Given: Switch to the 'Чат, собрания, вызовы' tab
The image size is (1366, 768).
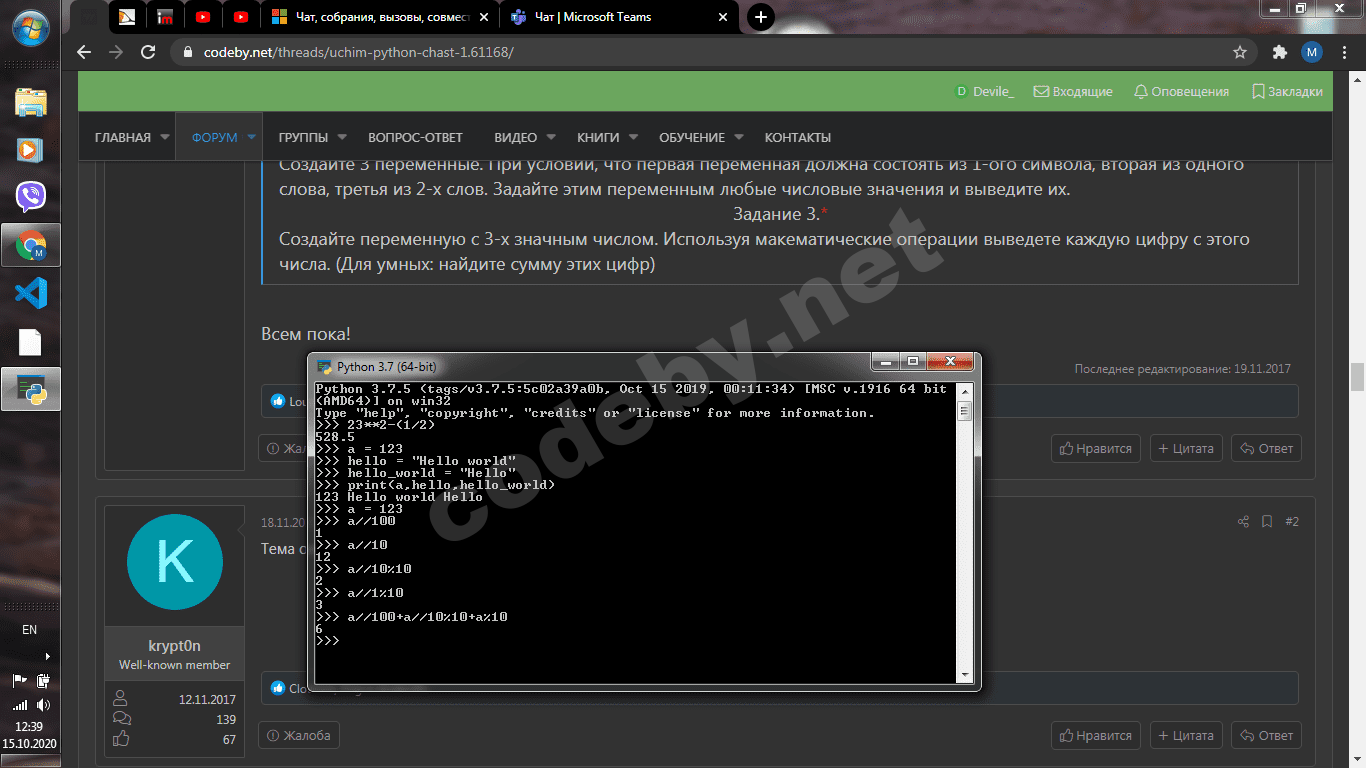Looking at the screenshot, I should (x=381, y=17).
